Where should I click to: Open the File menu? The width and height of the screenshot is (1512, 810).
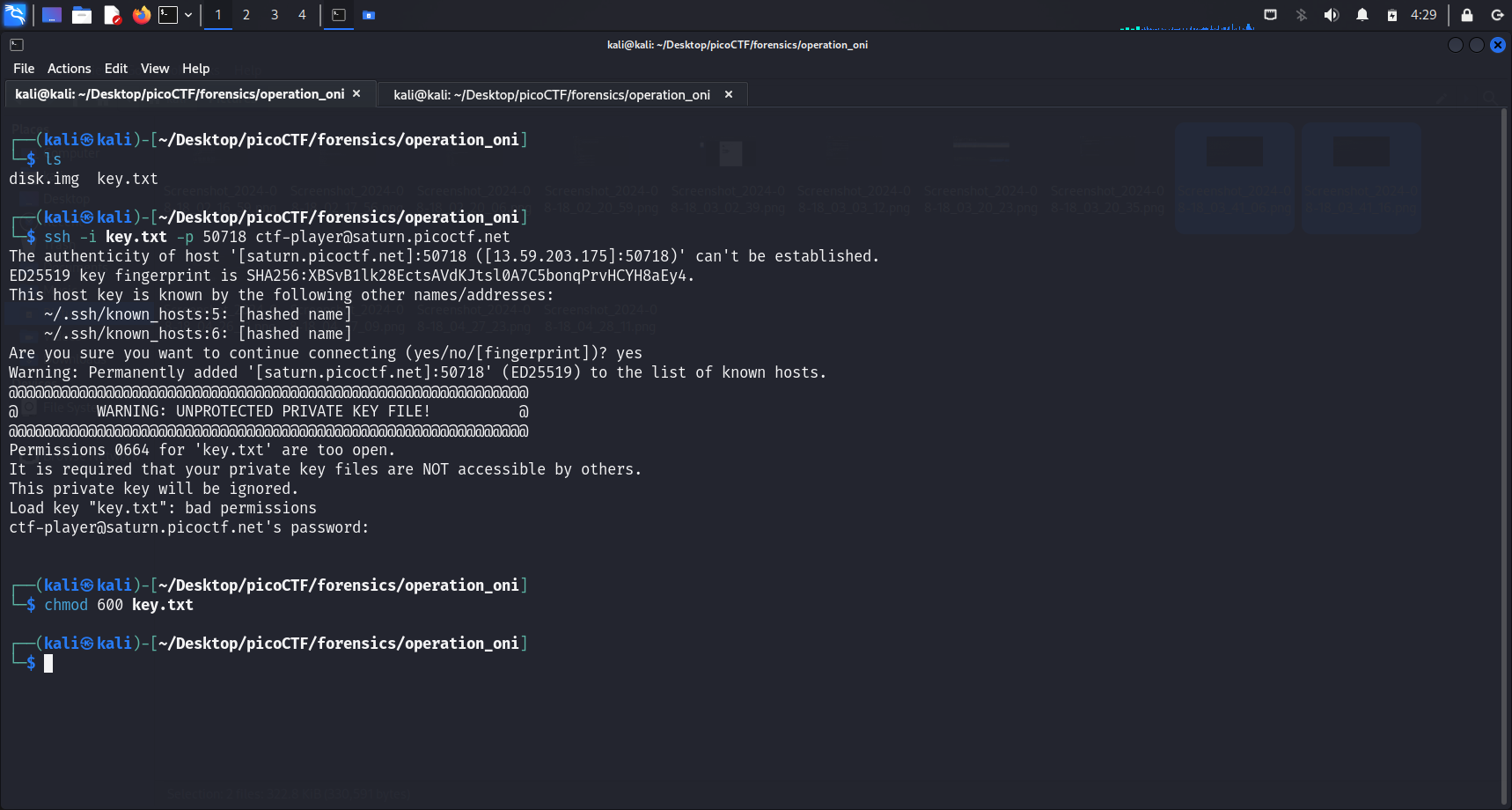24,69
